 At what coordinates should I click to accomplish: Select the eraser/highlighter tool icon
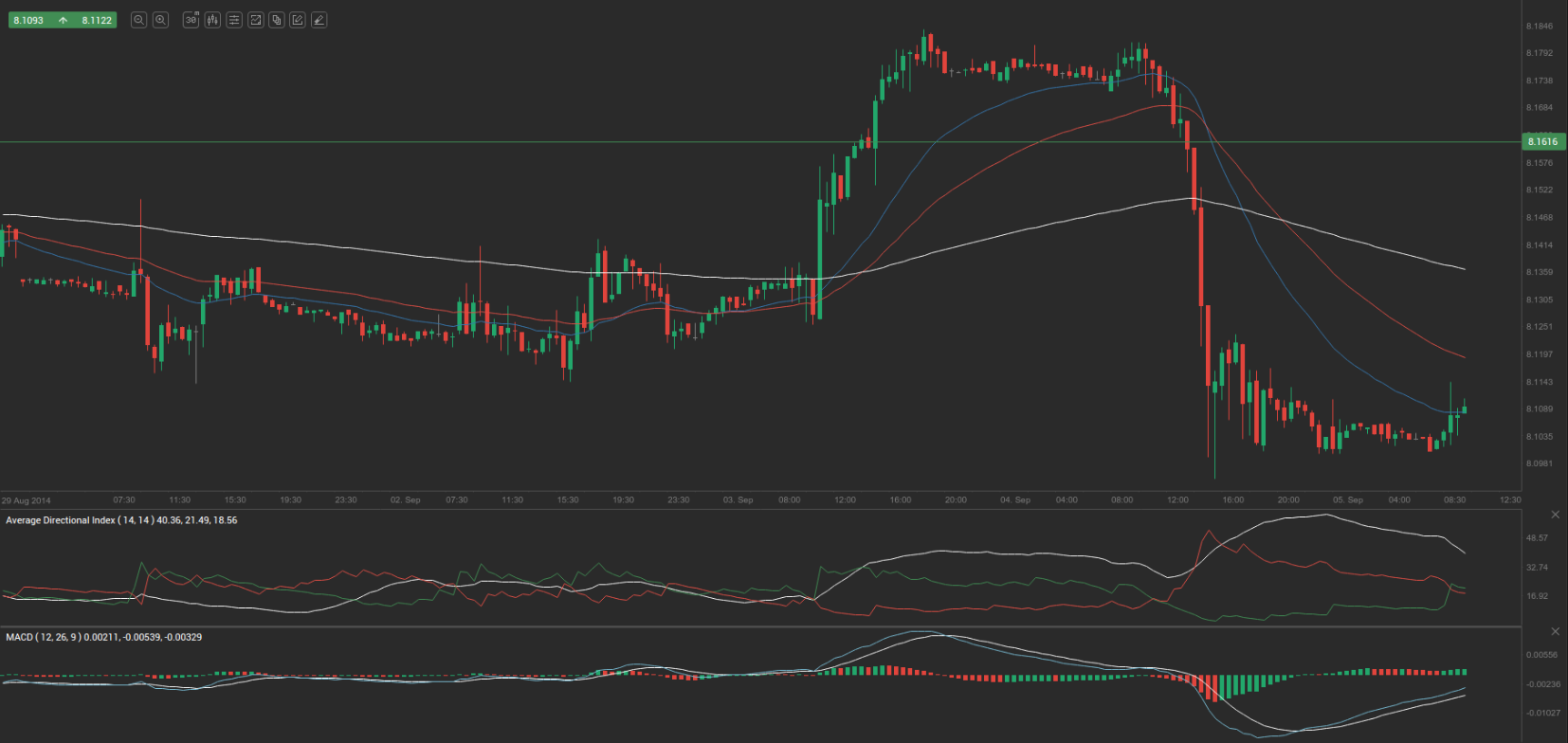point(319,20)
